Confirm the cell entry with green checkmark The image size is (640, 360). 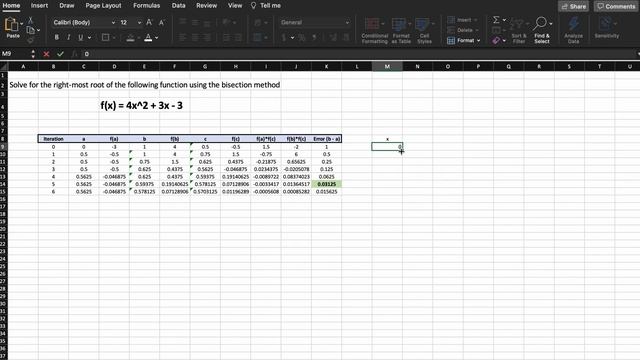click(x=60, y=54)
